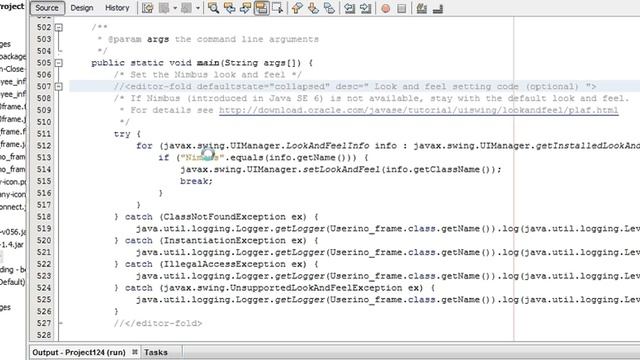Screen dimensions: 640x360
Task: Go to Find Next Occurrence icon
Action: point(245,8)
